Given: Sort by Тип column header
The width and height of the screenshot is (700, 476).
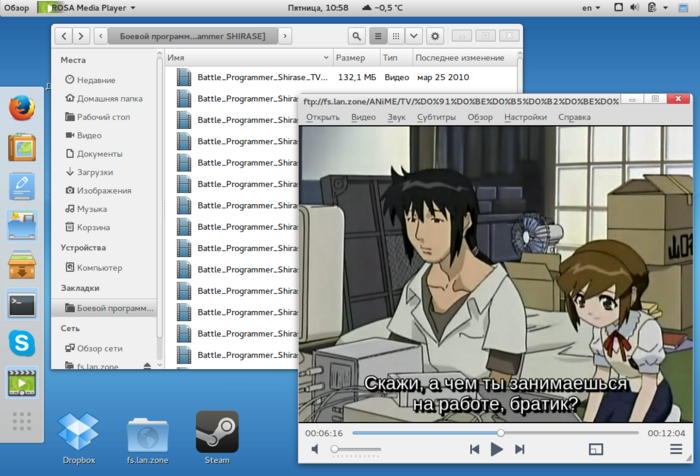Looking at the screenshot, I should 395,58.
